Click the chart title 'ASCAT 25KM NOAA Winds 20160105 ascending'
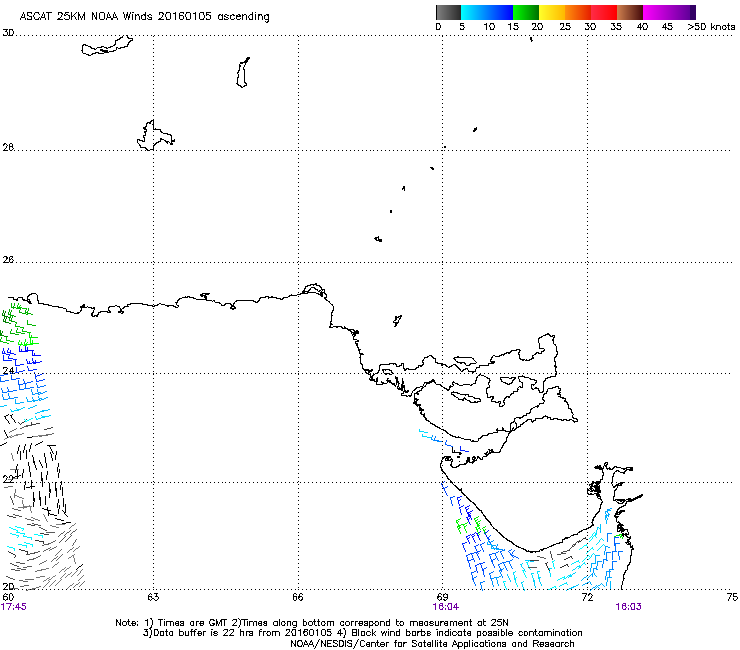Screen dimensions: 740x650 tap(144, 17)
